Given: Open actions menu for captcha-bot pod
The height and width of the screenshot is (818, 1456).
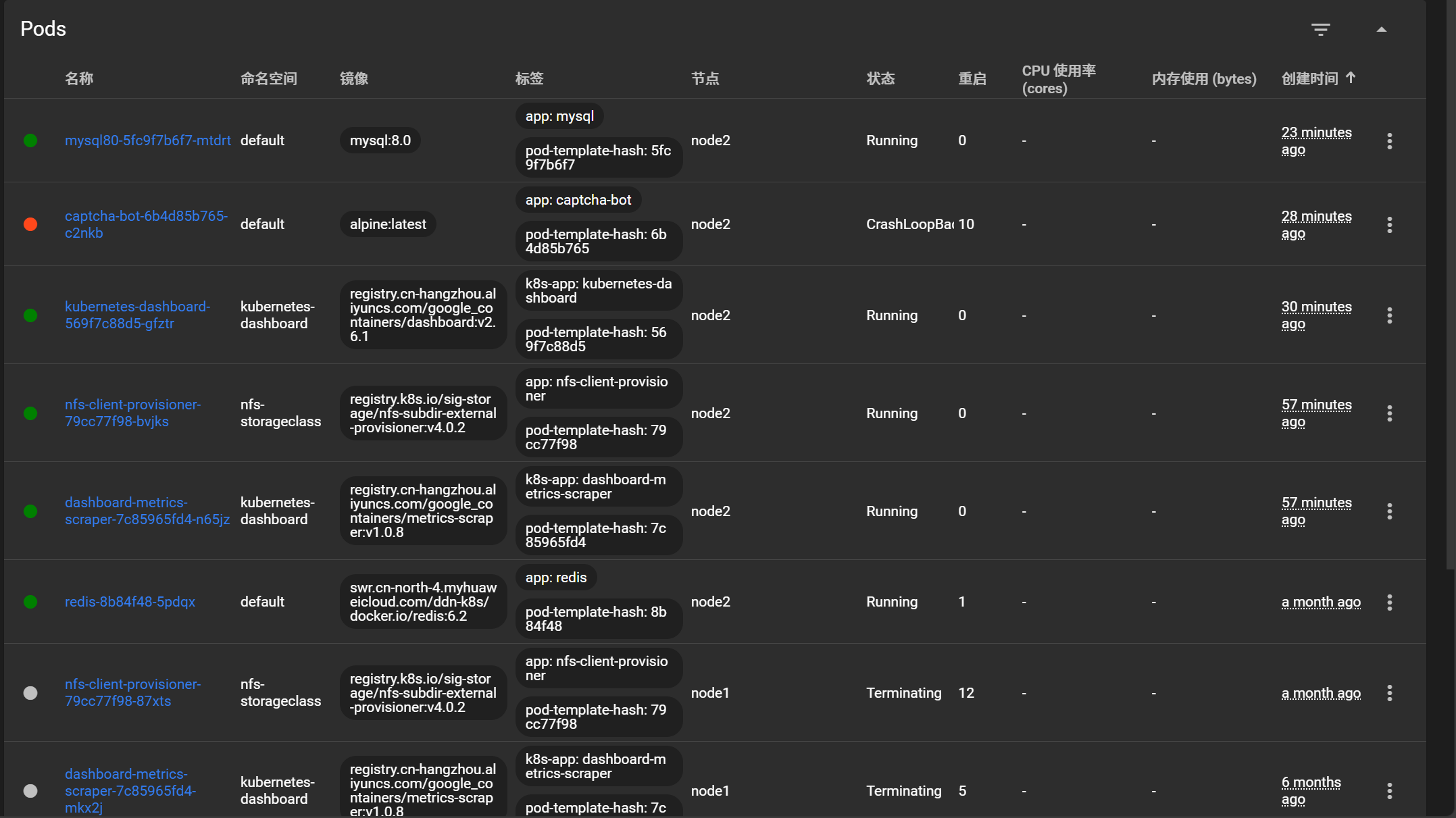Looking at the screenshot, I should click(1389, 224).
